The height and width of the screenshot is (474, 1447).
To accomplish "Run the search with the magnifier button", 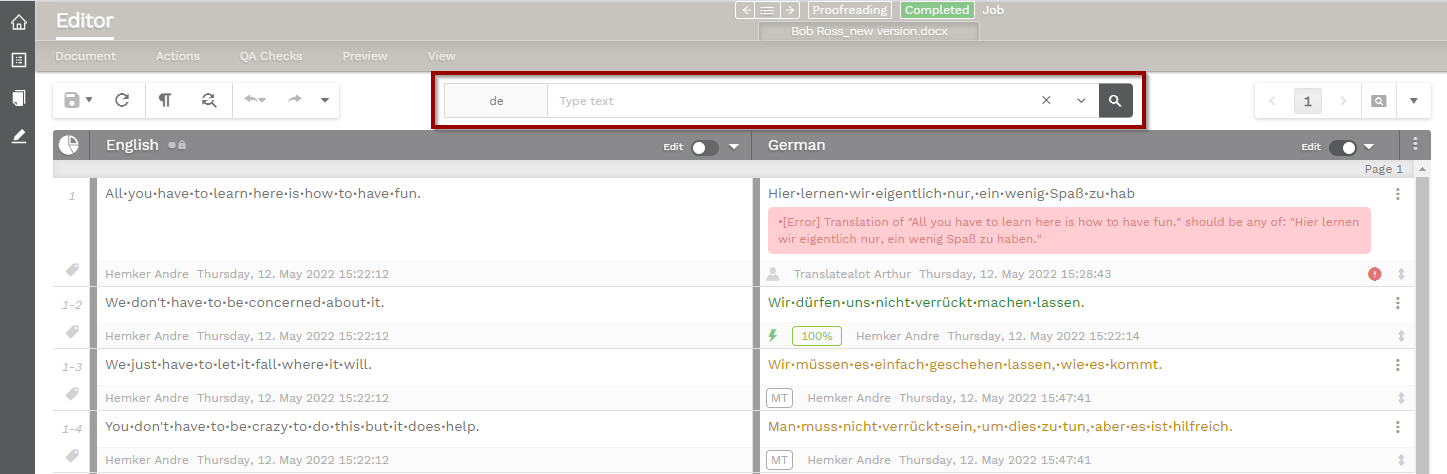I will tap(1115, 101).
